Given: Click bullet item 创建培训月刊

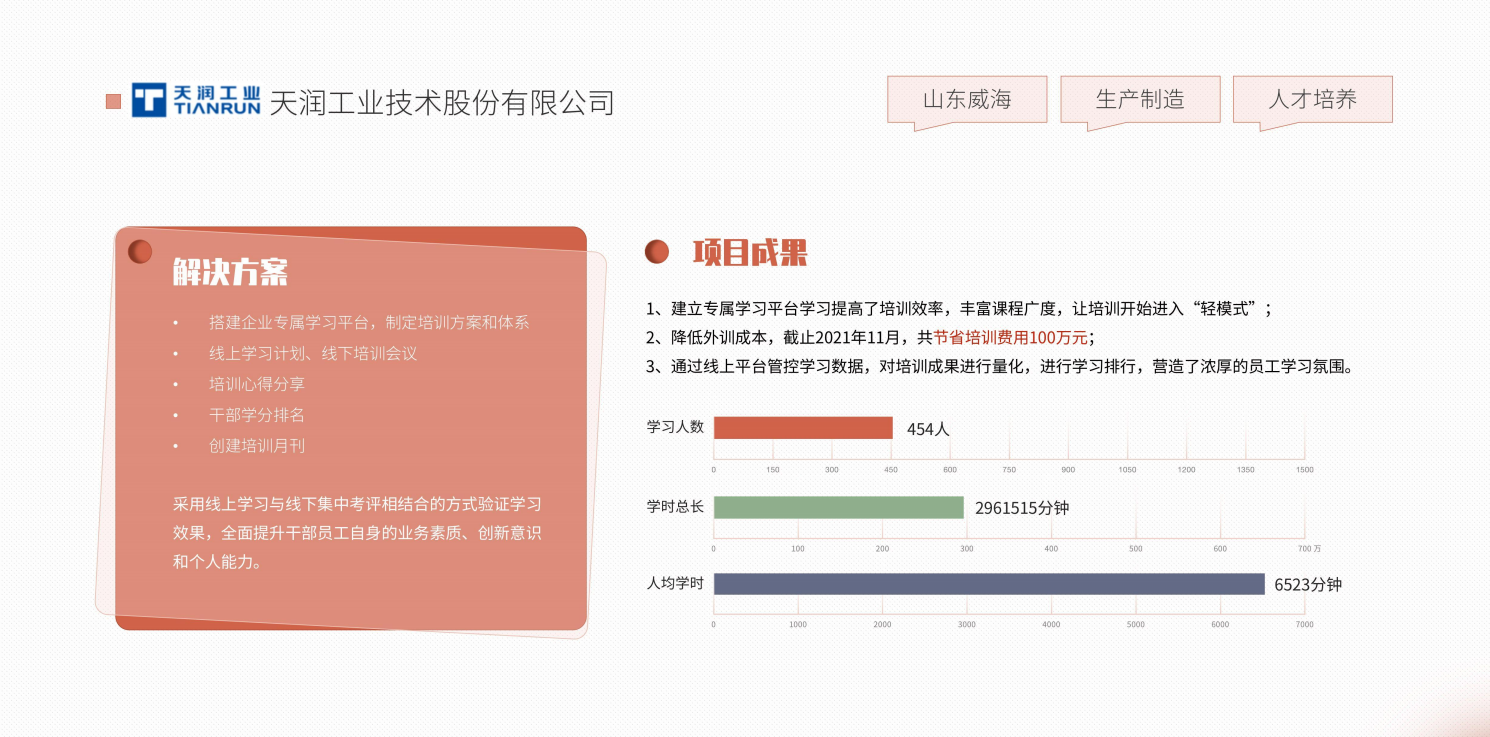Looking at the screenshot, I should coord(256,446).
